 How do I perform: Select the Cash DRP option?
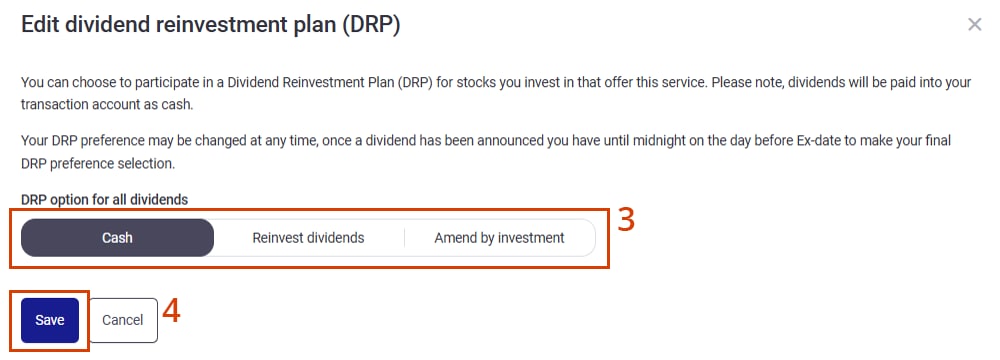(x=117, y=238)
